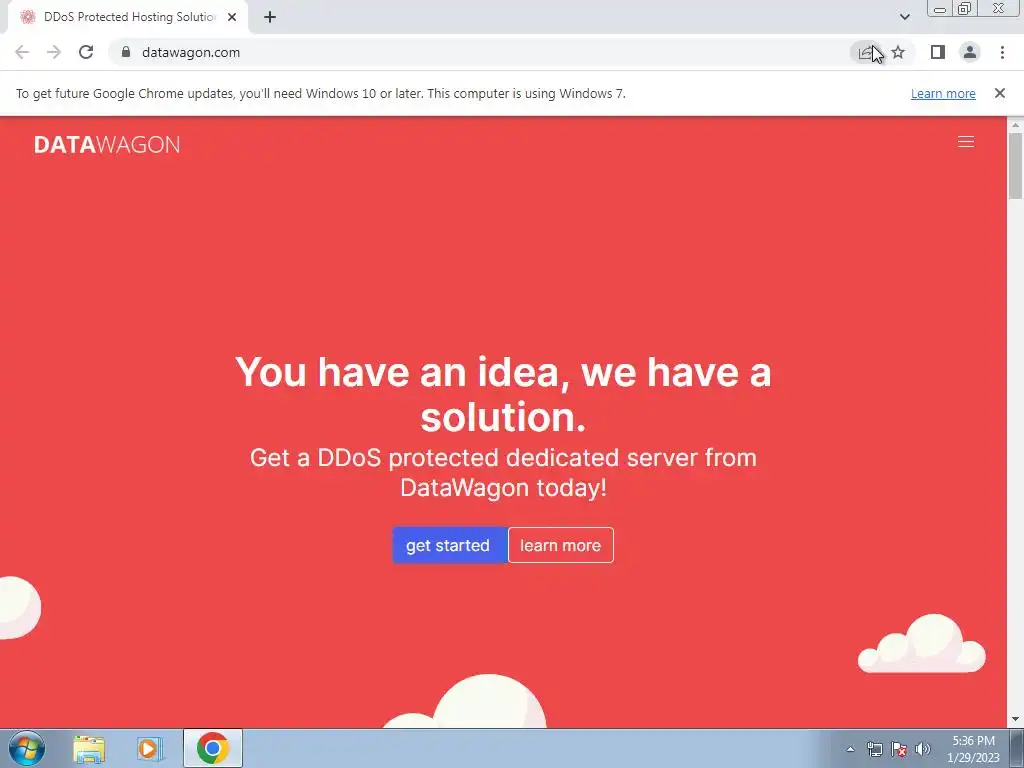1024x768 pixels.
Task: Click the headline "You have an idea, we have a solution."
Action: point(503,394)
